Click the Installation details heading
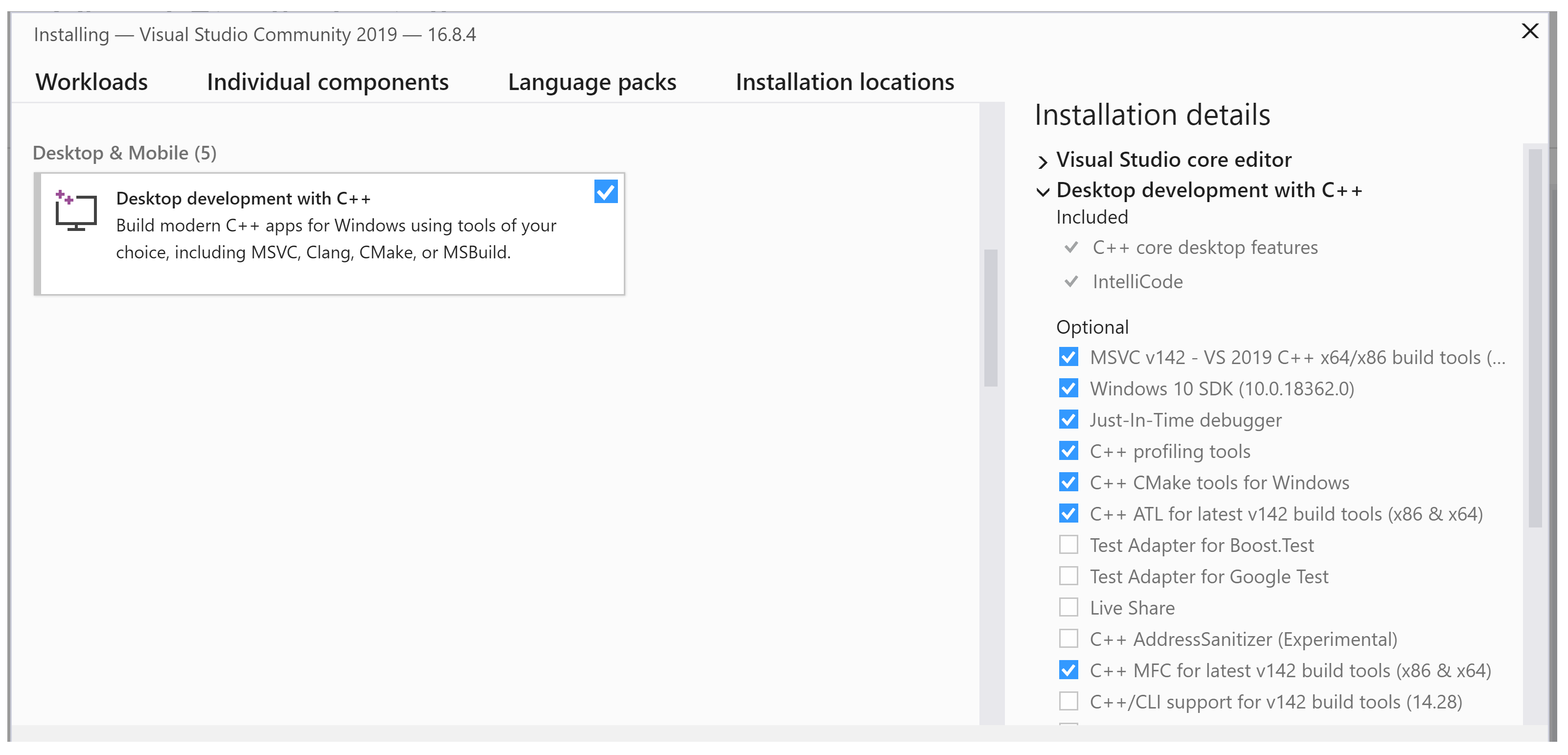1568x755 pixels. click(x=1152, y=115)
